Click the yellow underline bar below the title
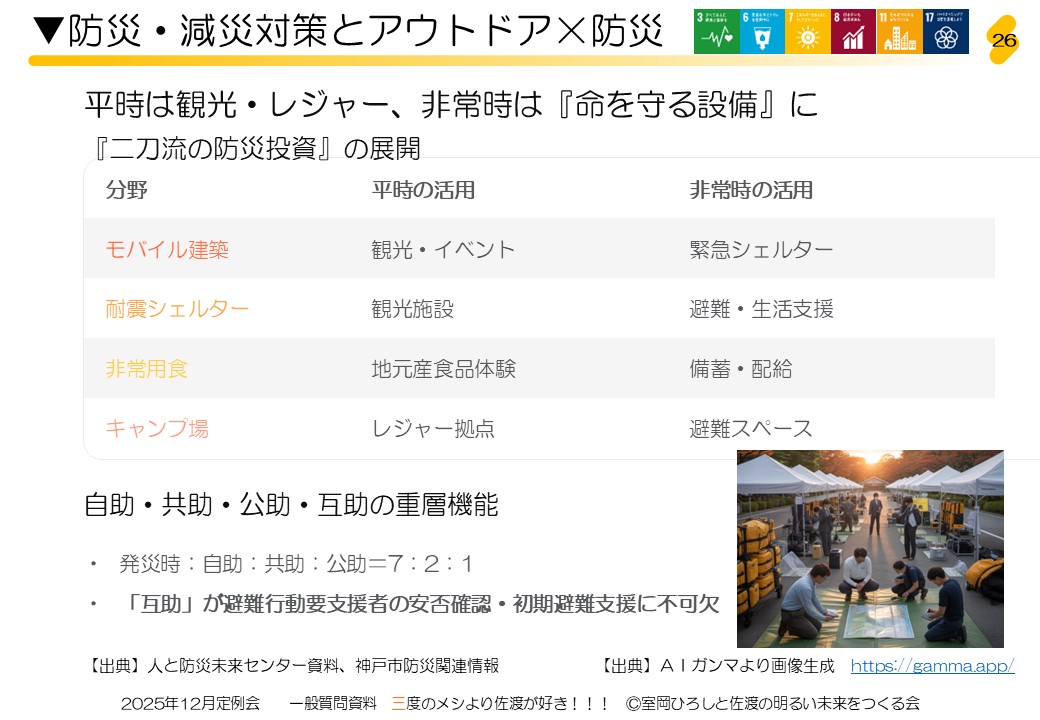 click(350, 61)
